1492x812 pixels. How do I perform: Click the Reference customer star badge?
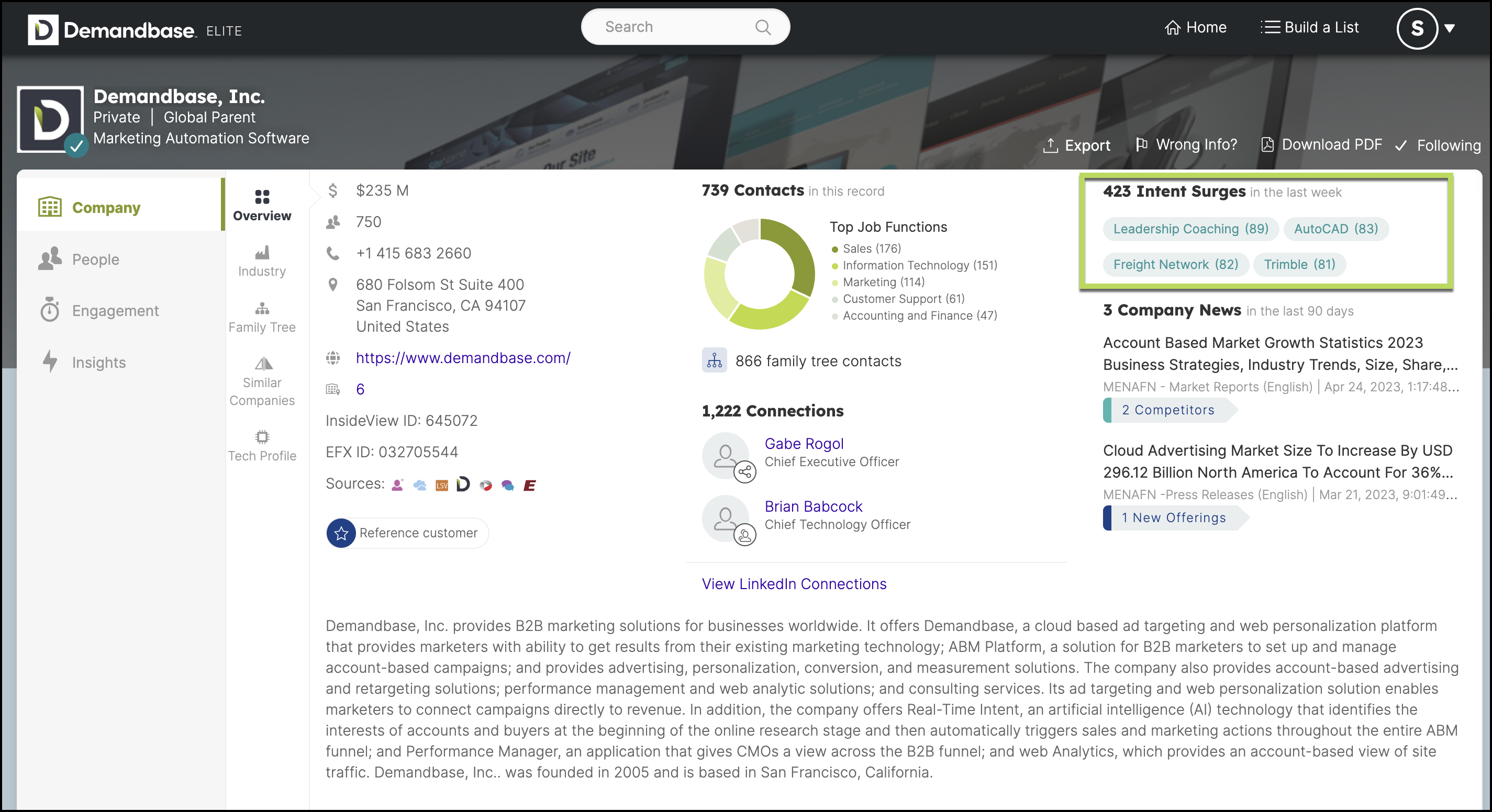coord(341,533)
